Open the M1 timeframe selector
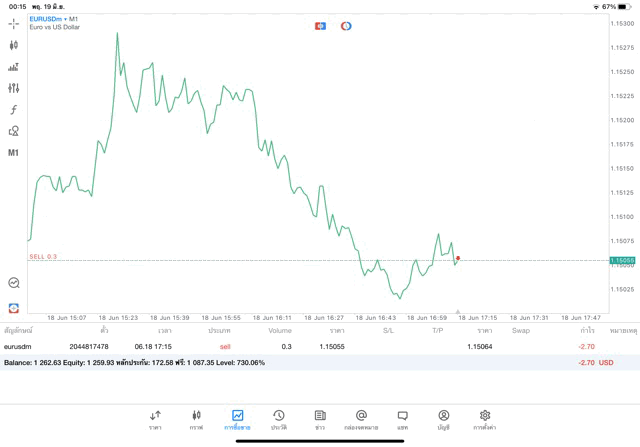 coord(13,153)
